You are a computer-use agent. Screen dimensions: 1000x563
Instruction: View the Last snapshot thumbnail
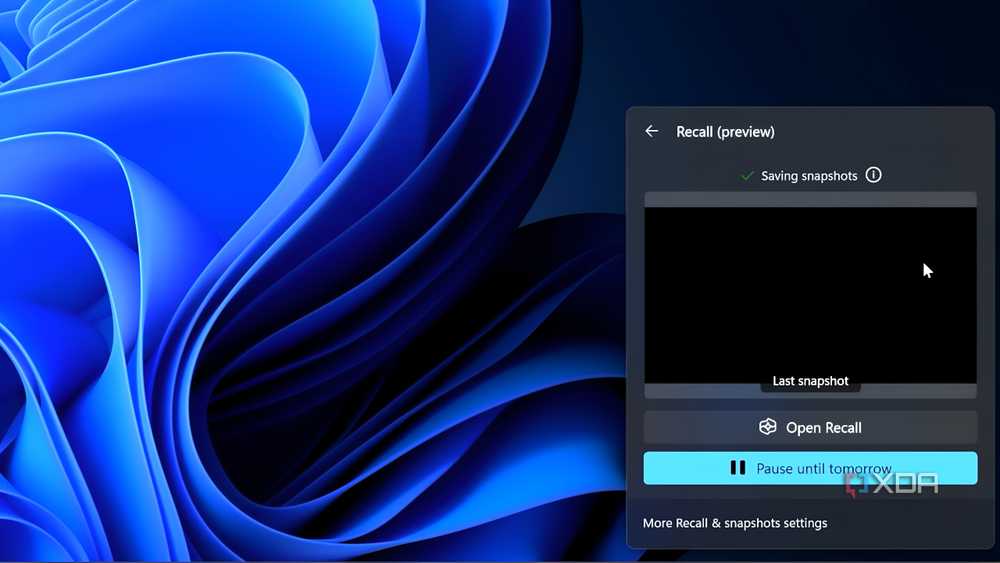[x=810, y=295]
